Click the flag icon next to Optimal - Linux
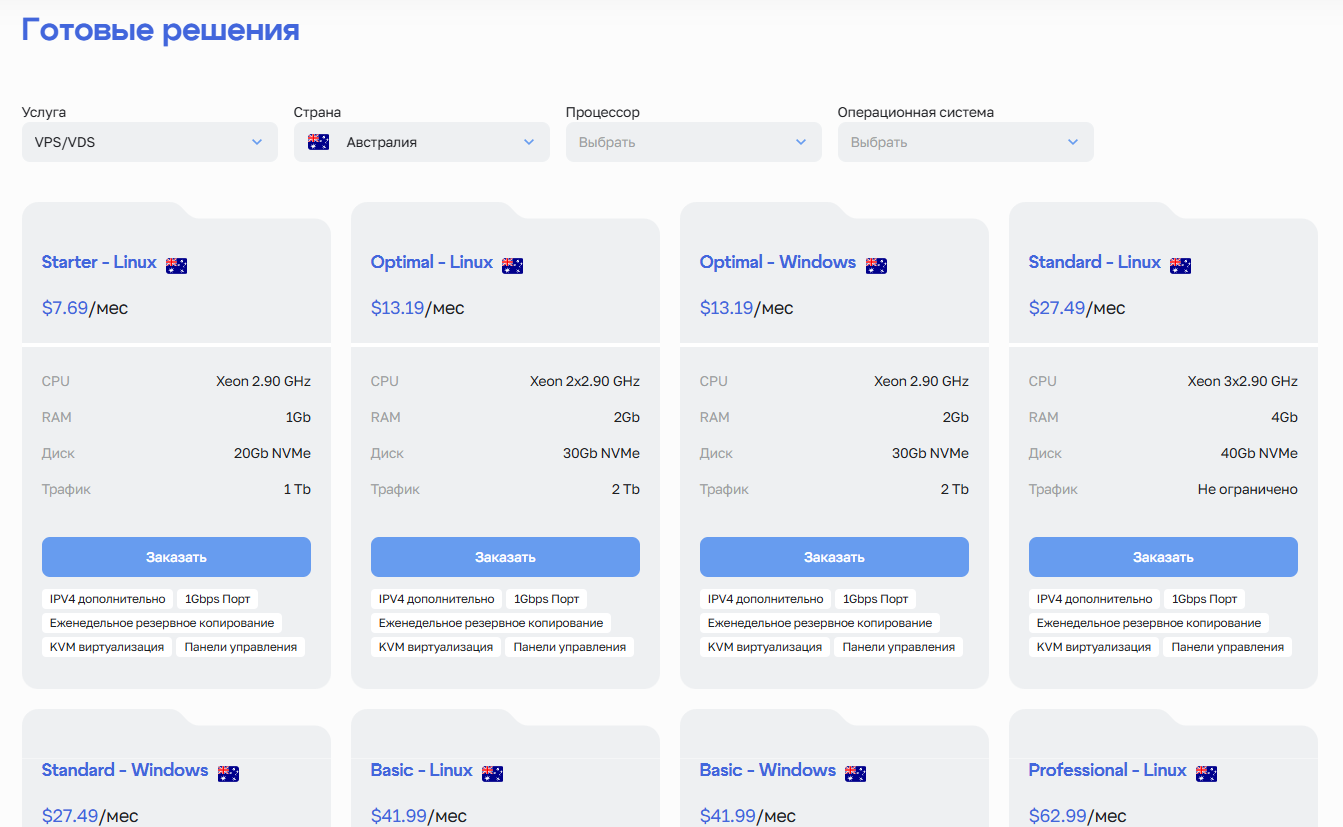Viewport: 1343px width, 827px height. point(512,265)
